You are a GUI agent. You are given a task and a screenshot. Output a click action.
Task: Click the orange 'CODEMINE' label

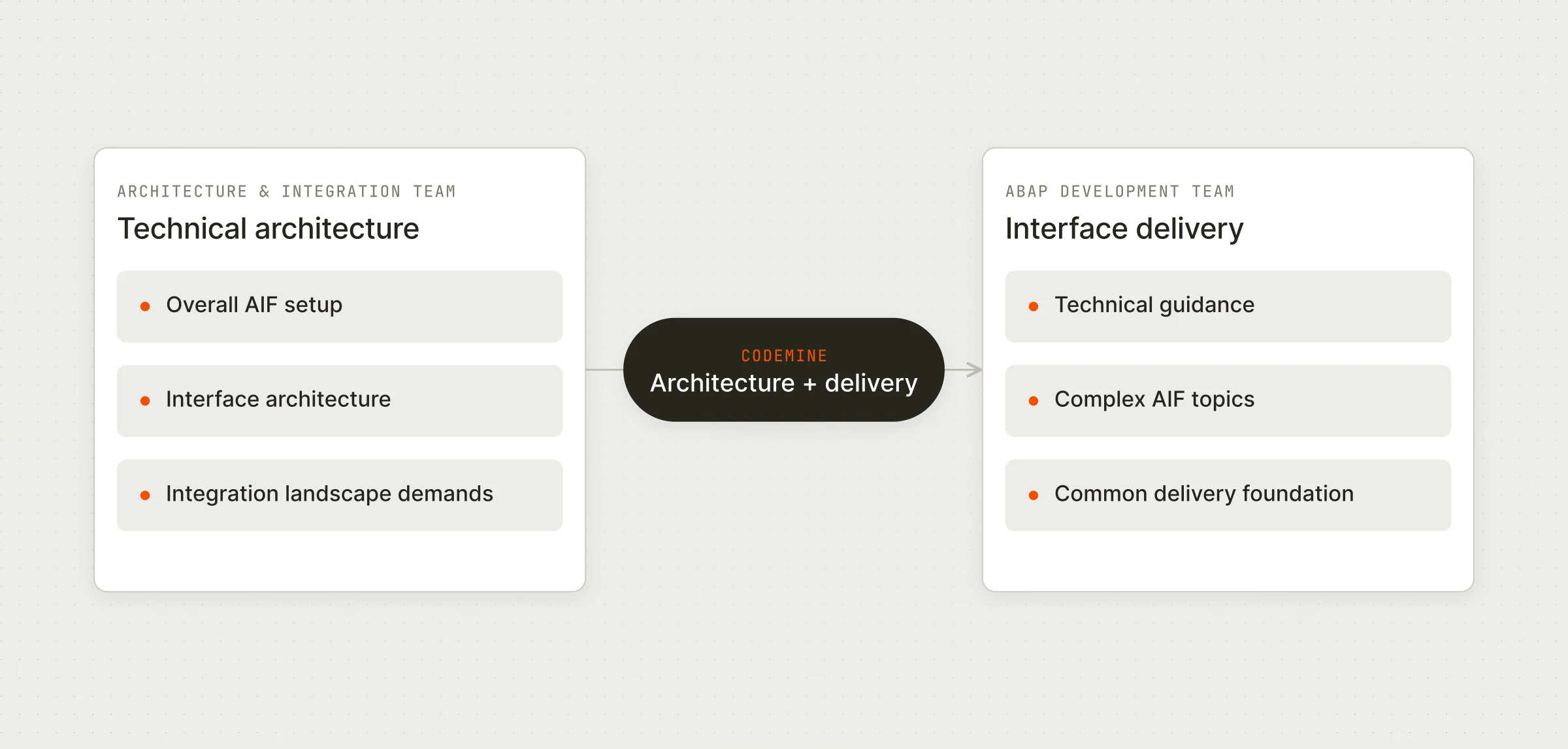pos(784,356)
